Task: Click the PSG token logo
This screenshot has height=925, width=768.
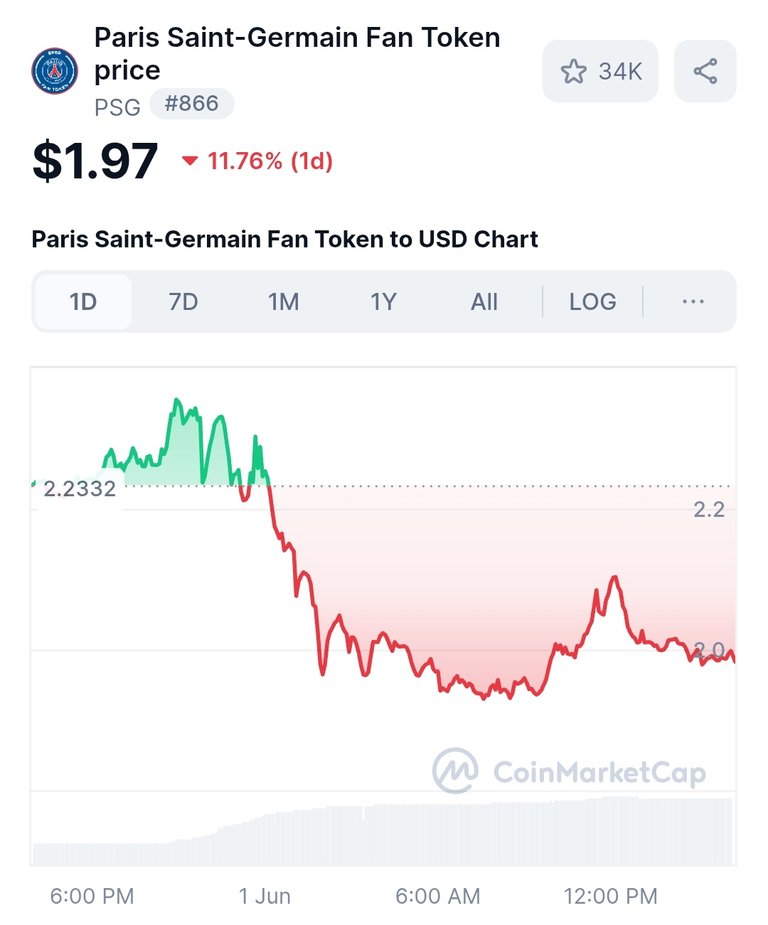Action: 54,71
